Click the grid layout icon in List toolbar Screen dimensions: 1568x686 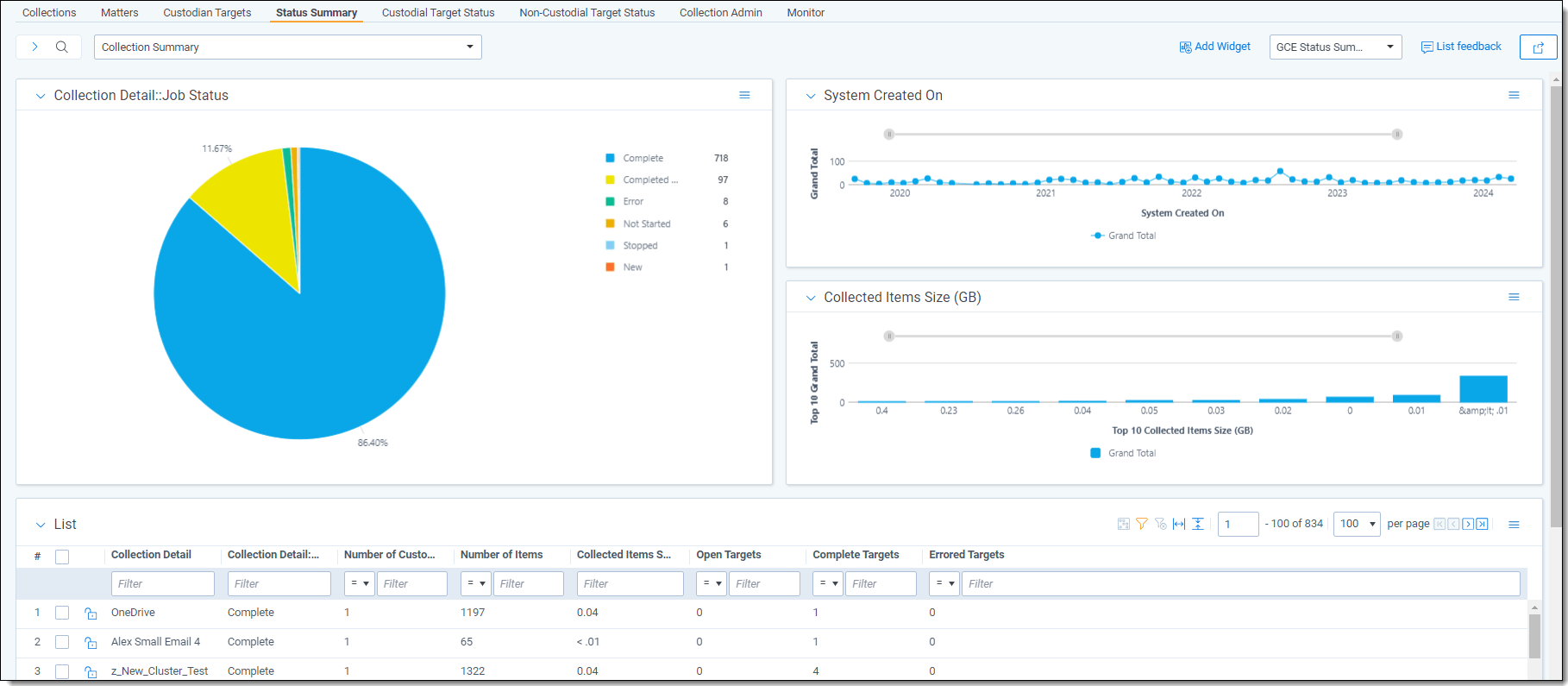(1123, 524)
